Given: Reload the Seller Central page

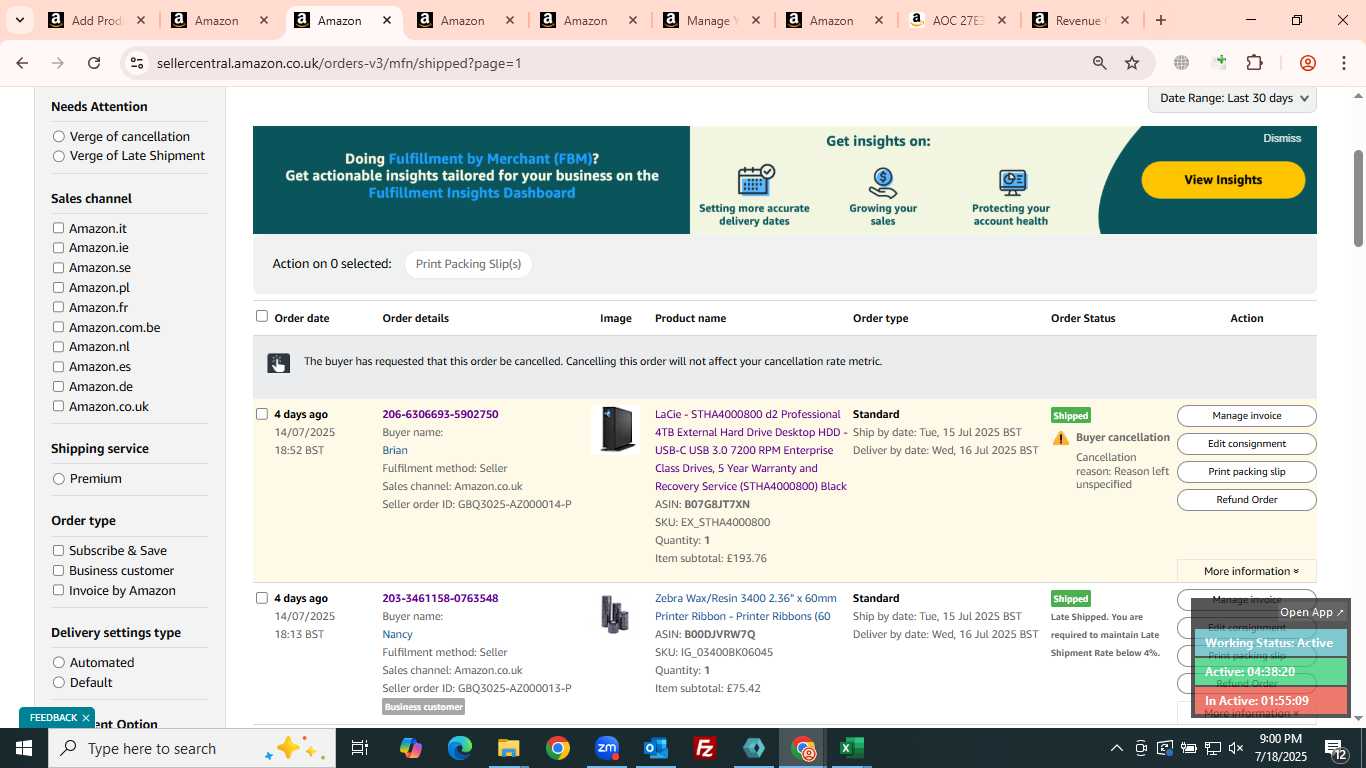Looking at the screenshot, I should (x=94, y=63).
